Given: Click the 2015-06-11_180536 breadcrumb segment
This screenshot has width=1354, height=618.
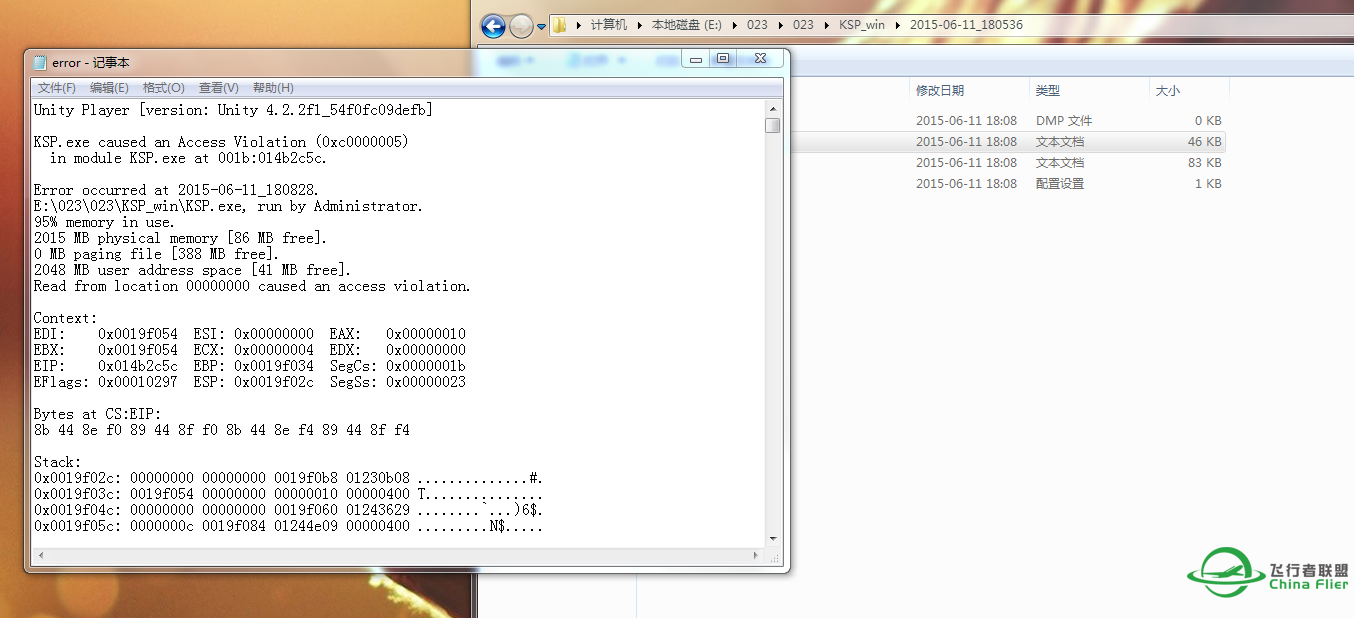Looking at the screenshot, I should (966, 25).
